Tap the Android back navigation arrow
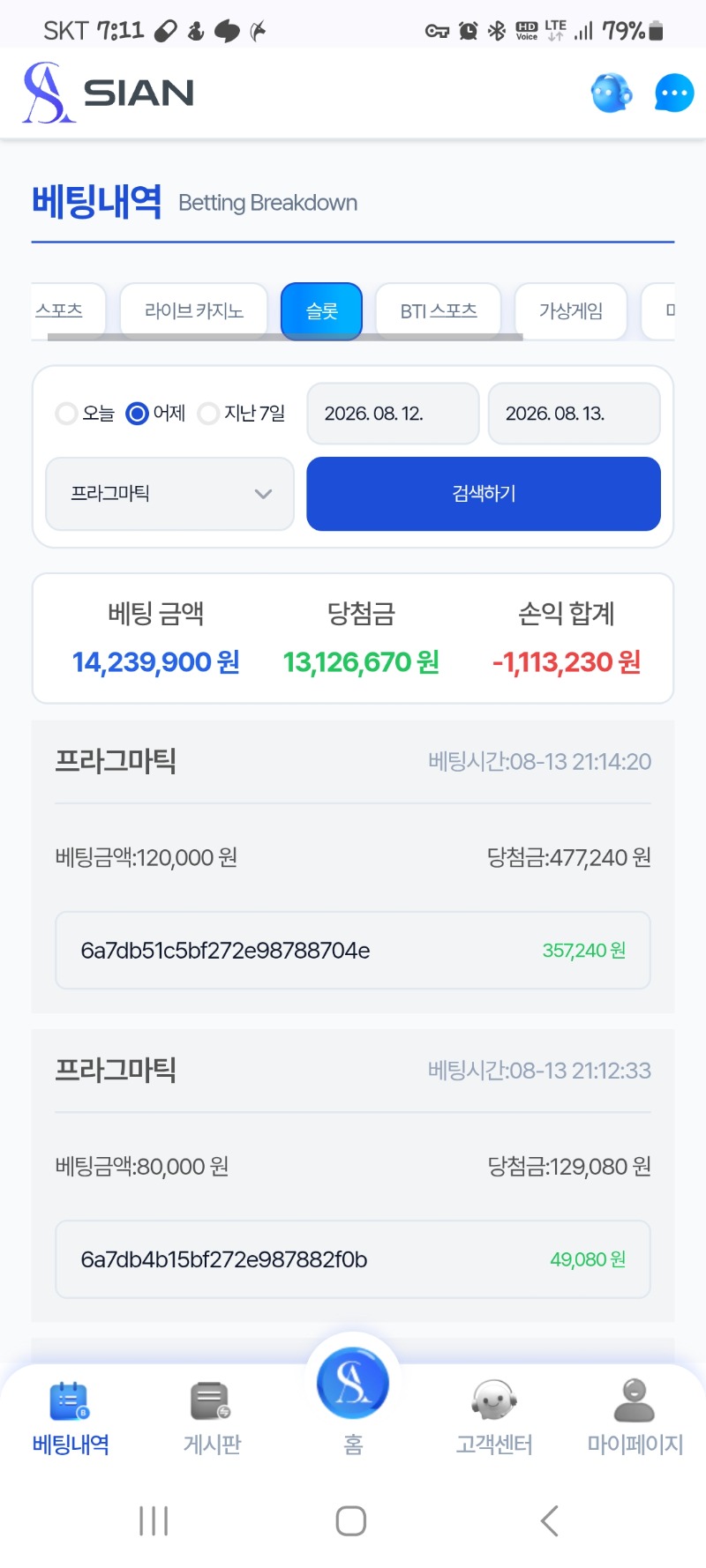The width and height of the screenshot is (706, 1568). (550, 1521)
